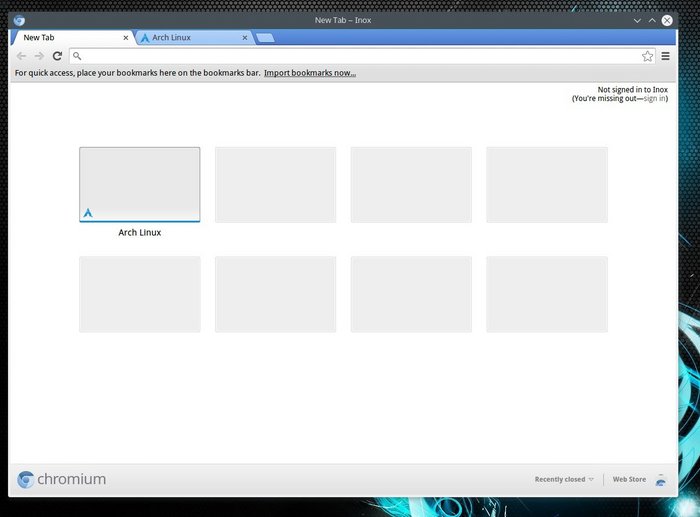Image resolution: width=700 pixels, height=517 pixels.
Task: Click the Arch Linux thumbnail caption
Action: click(140, 232)
